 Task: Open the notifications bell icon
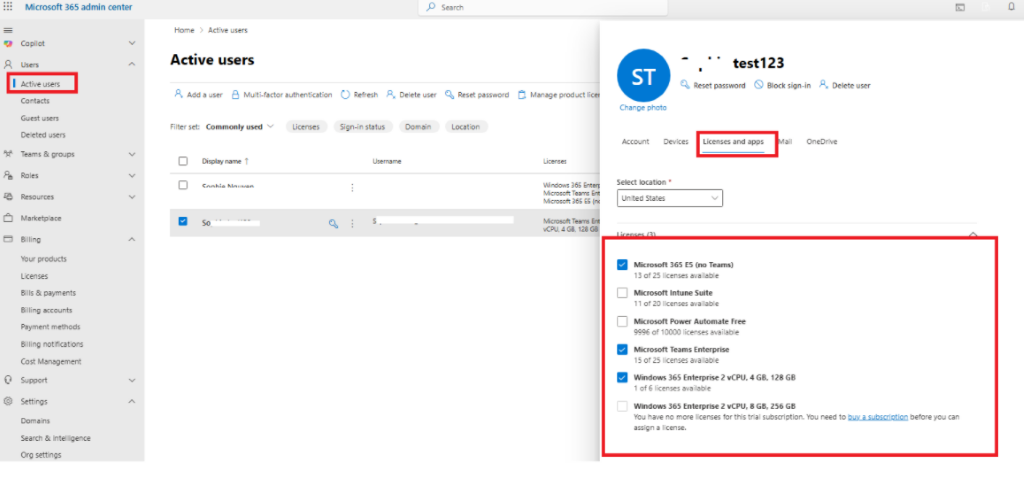tap(1012, 7)
